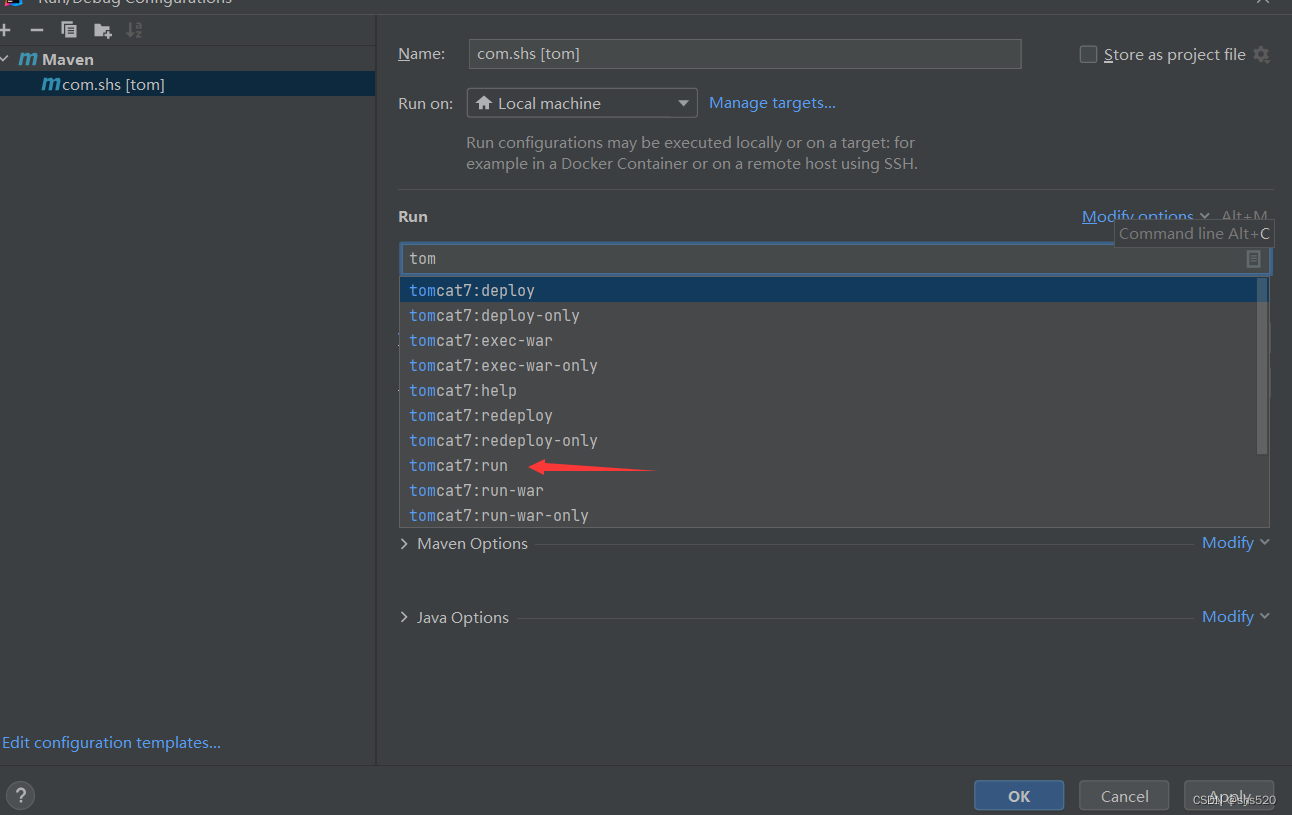Viewport: 1292px width, 815px height.
Task: Create a new configuration folder
Action: pyautogui.click(x=101, y=29)
